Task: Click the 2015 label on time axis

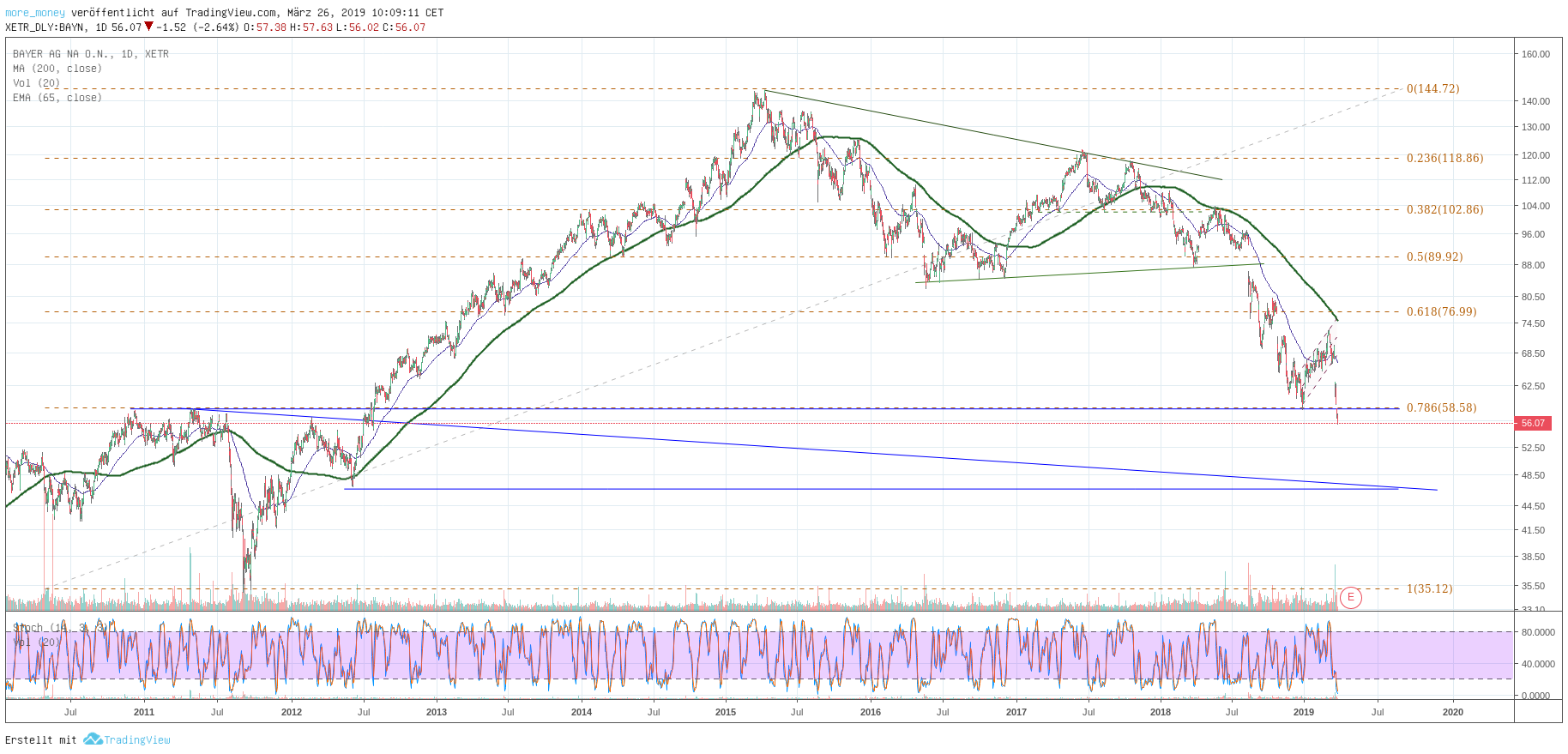Action: (726, 712)
